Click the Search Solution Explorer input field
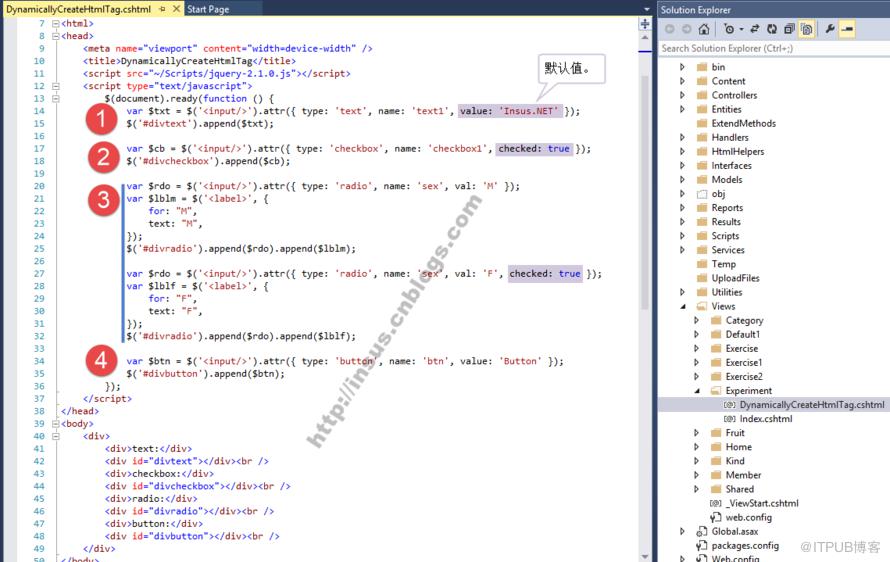This screenshot has width=890, height=562. pyautogui.click(x=774, y=48)
